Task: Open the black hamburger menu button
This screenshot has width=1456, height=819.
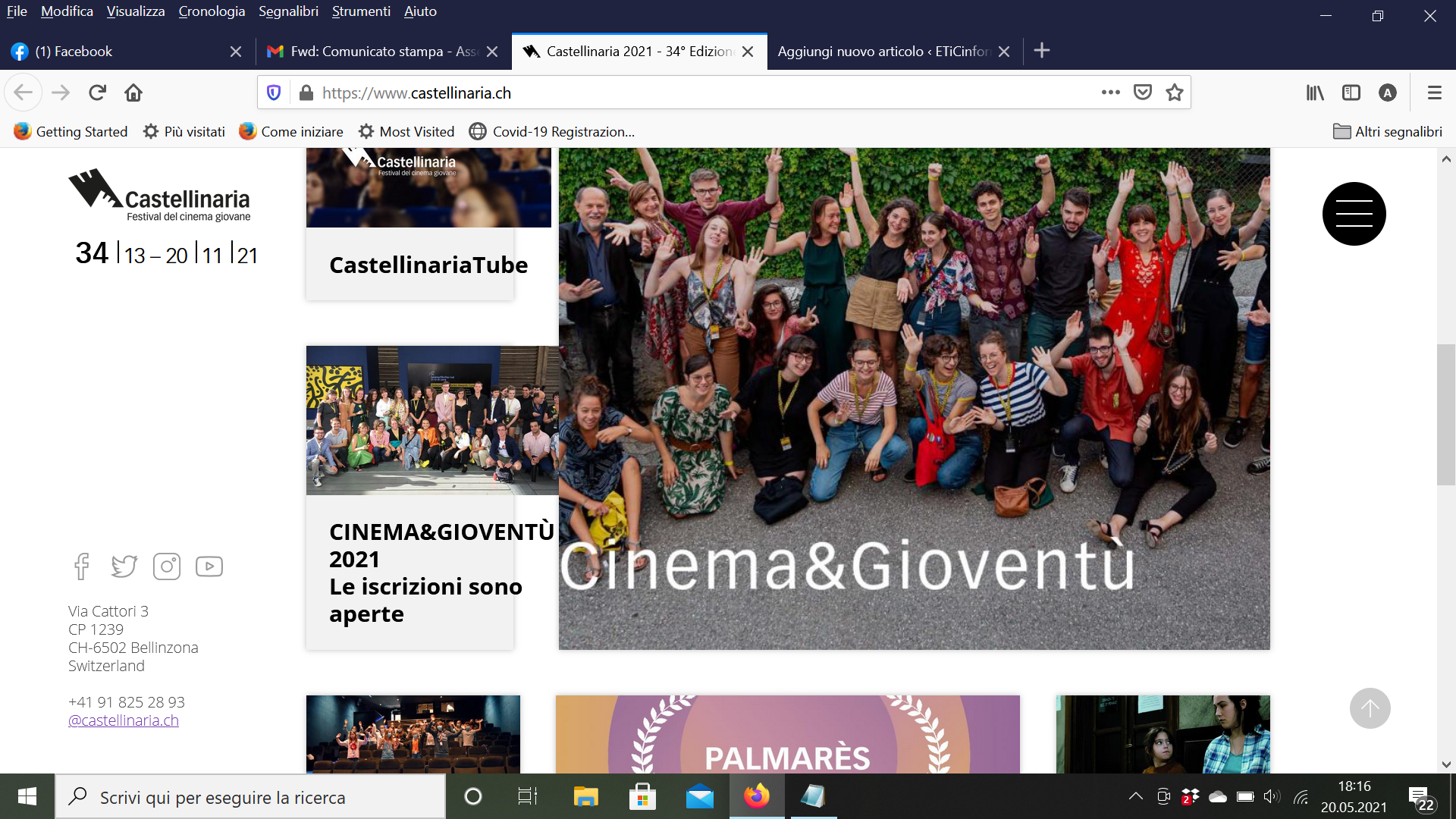Action: 1354,214
